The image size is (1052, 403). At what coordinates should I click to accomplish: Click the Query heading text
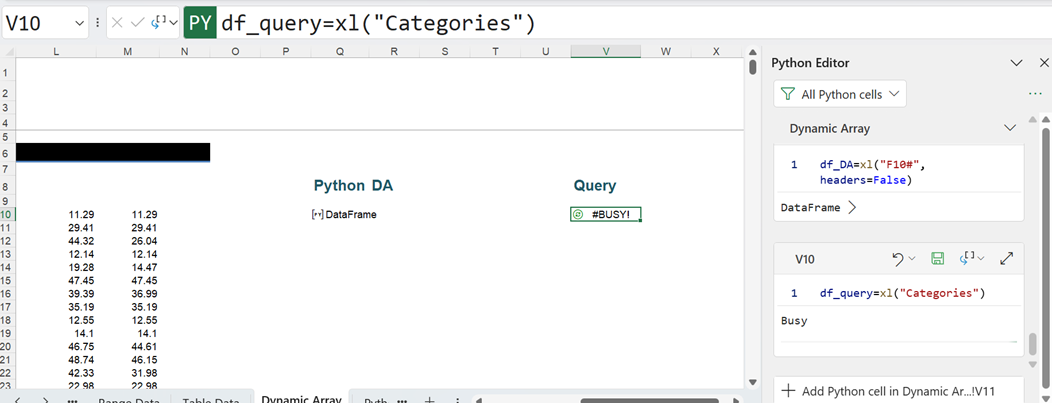[594, 186]
